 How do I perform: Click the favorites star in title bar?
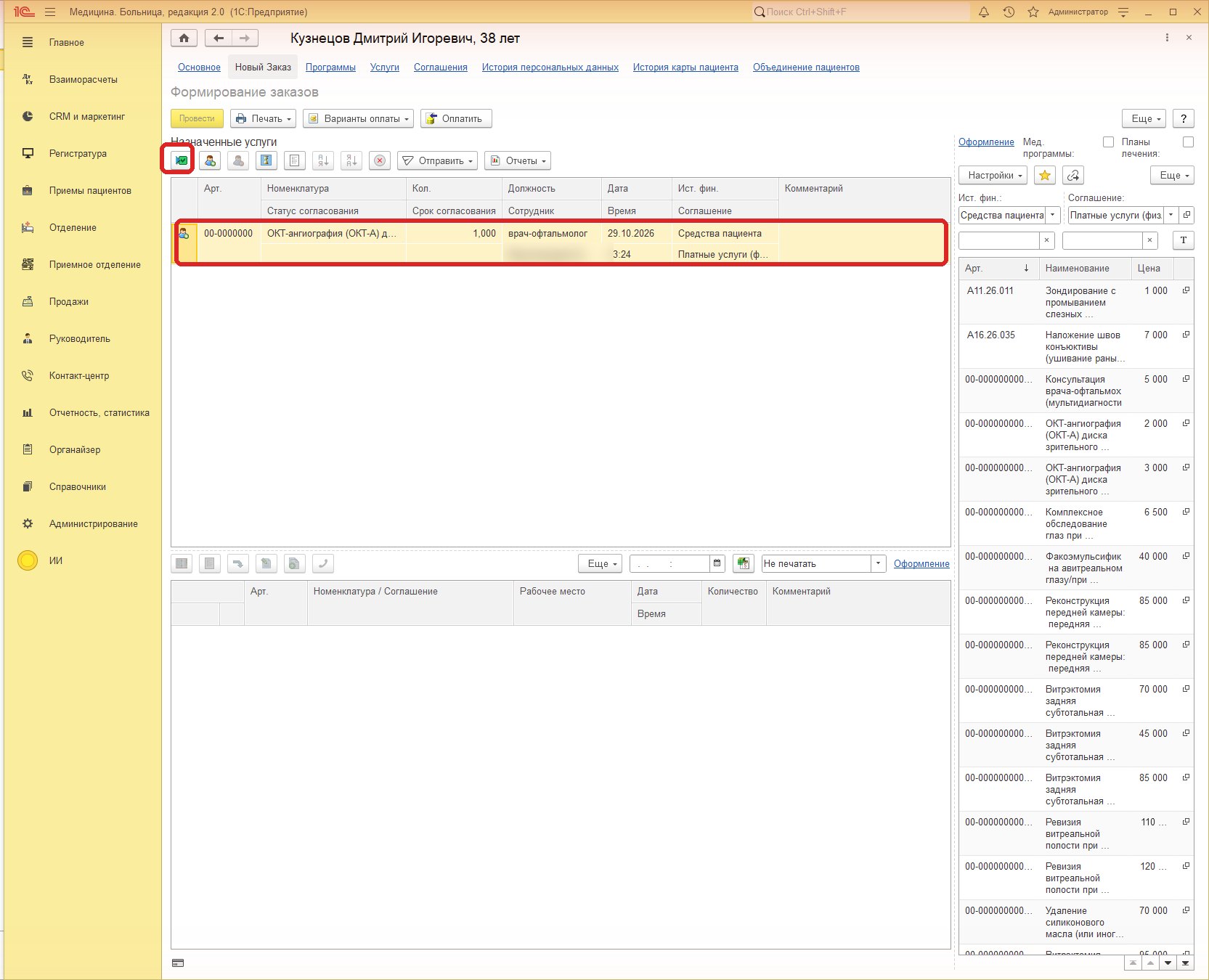tap(1033, 12)
